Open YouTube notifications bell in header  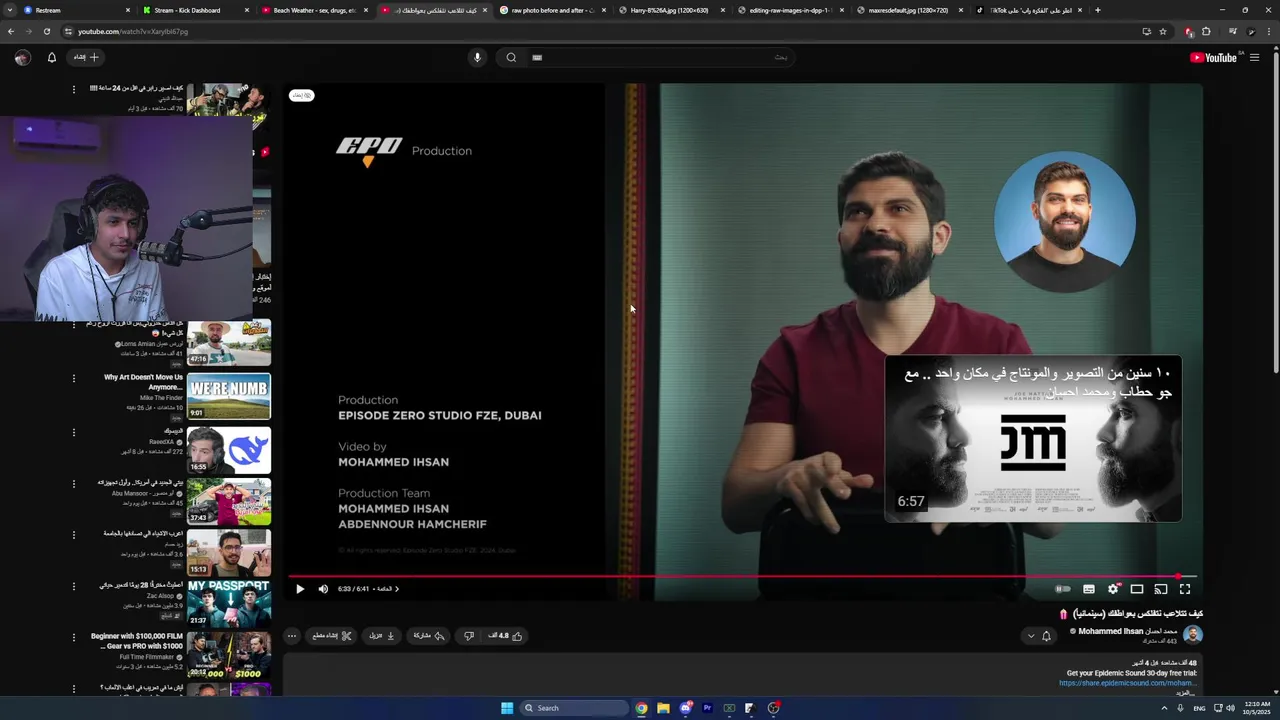coord(52,57)
